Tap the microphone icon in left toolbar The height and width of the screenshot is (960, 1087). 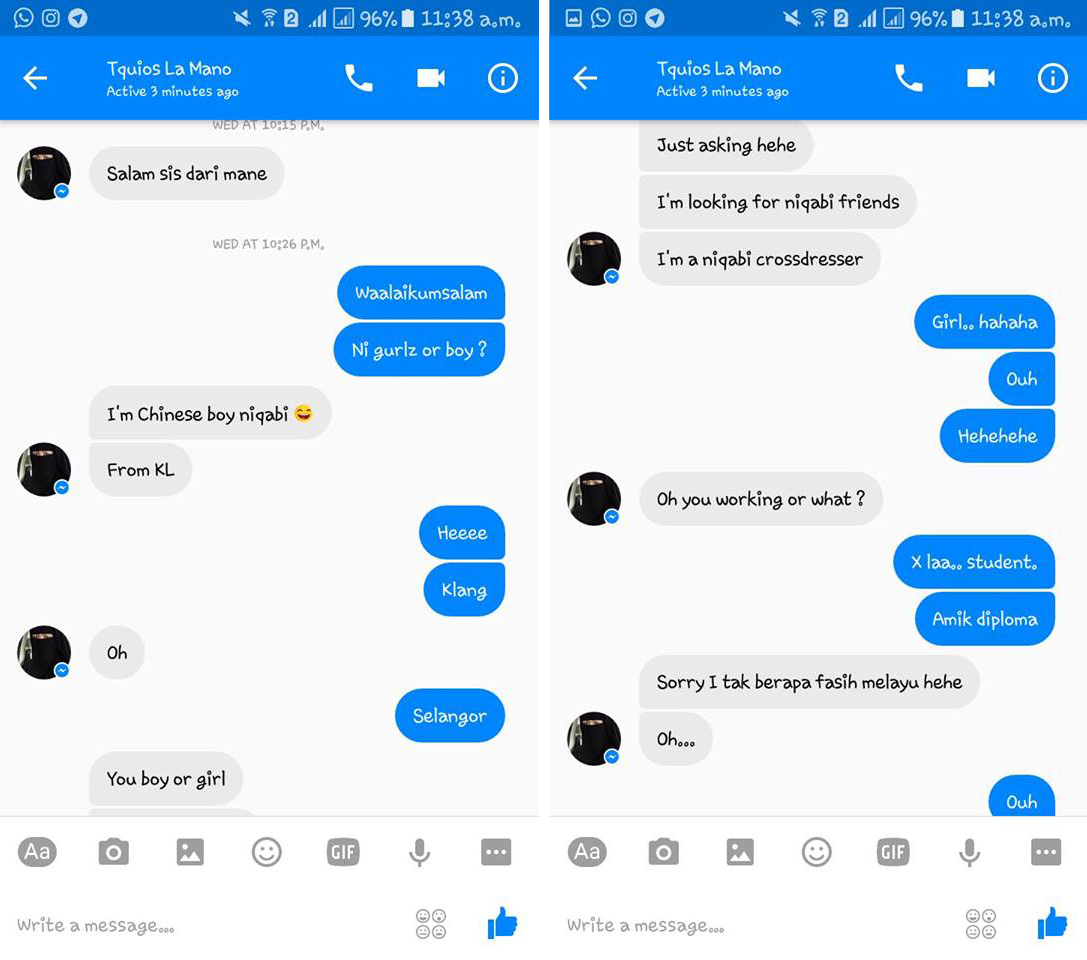[x=419, y=853]
